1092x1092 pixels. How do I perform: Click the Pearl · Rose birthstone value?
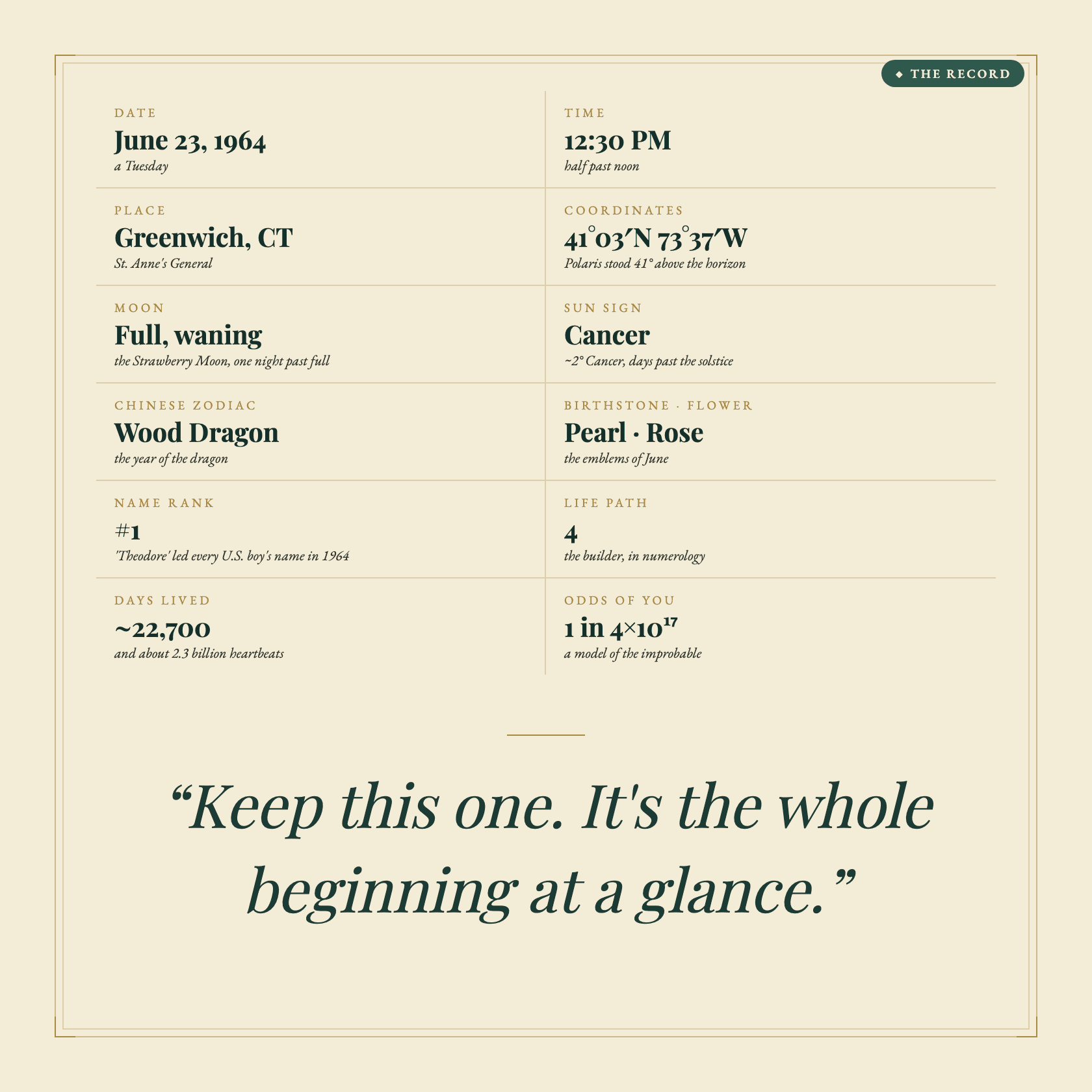pyautogui.click(x=634, y=433)
